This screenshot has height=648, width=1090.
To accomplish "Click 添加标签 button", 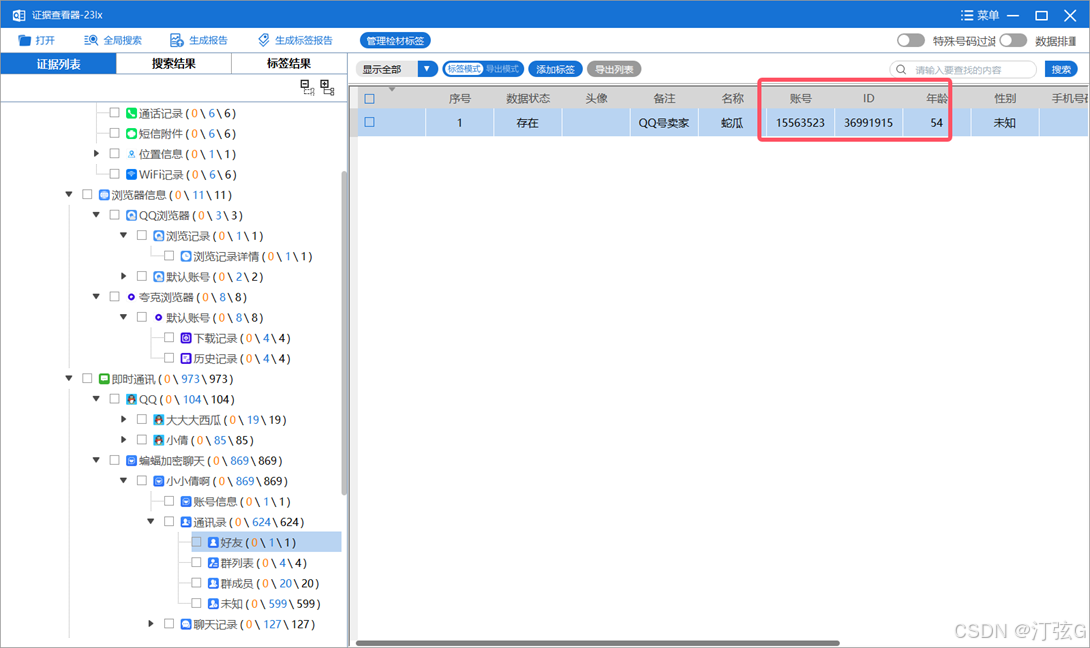I will pos(555,69).
